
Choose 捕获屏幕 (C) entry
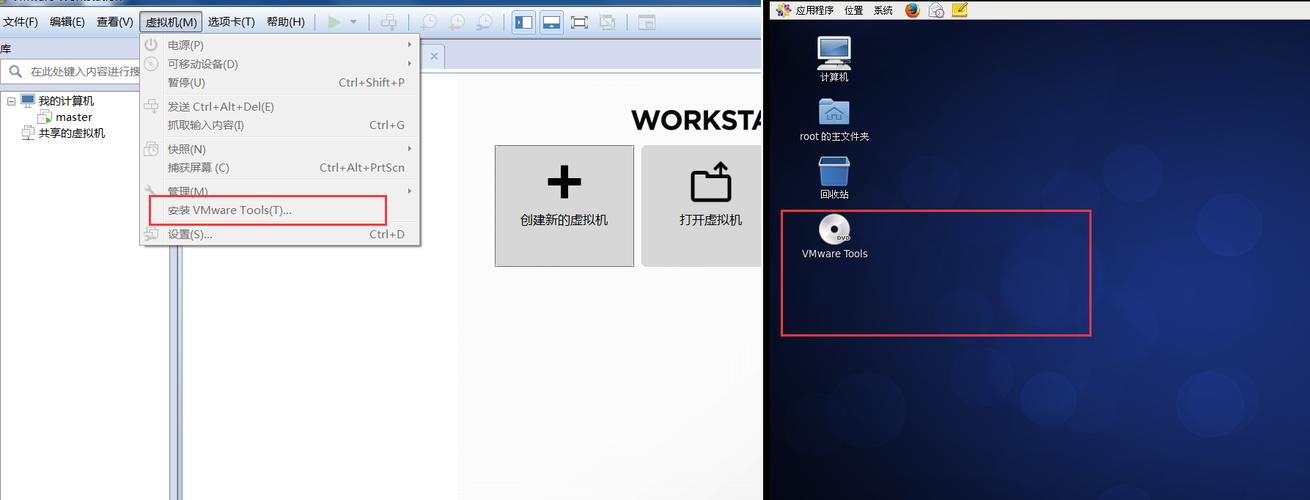point(279,168)
